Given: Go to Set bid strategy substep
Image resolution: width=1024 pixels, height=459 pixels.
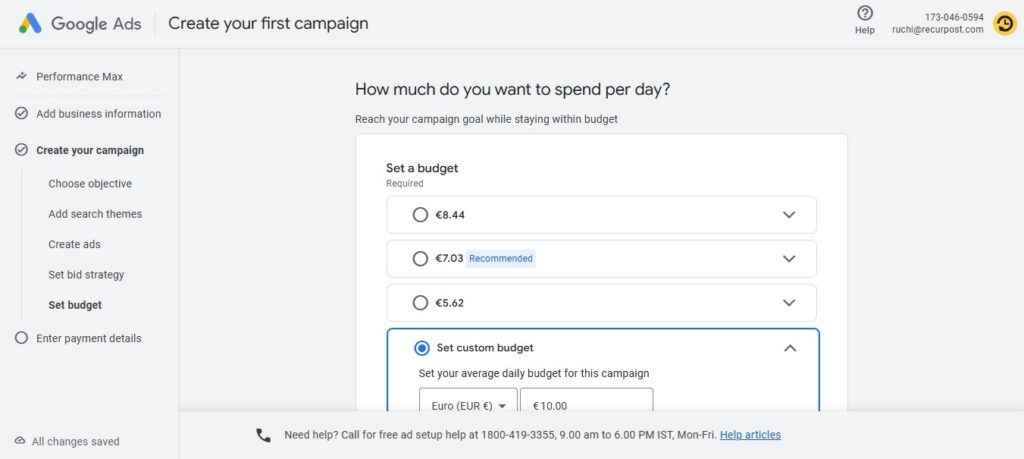Looking at the screenshot, I should (x=86, y=275).
